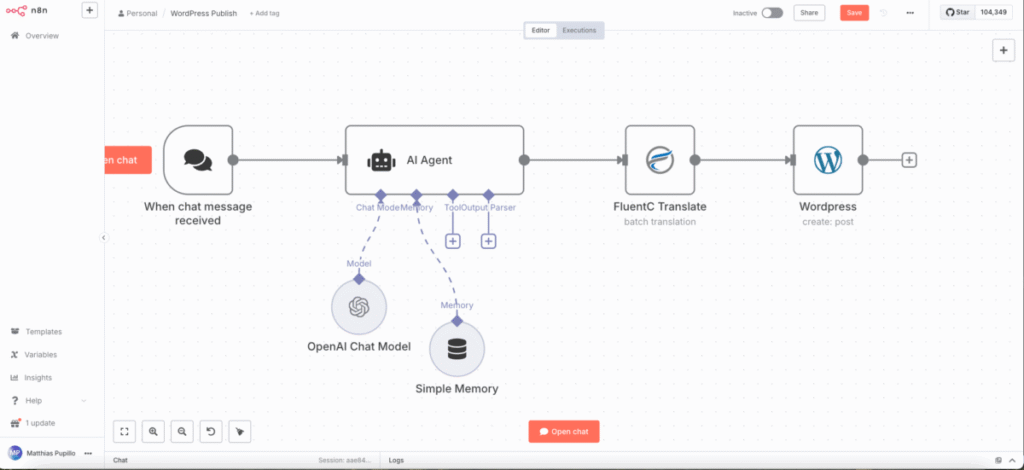Select the WordPress node icon
1024x470 pixels.
point(827,160)
